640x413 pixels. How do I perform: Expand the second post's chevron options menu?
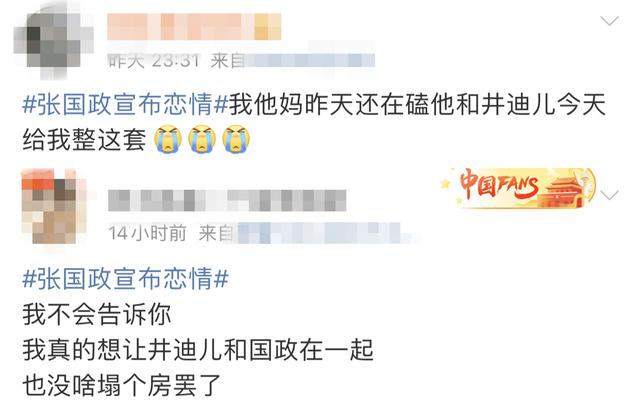coord(609,195)
